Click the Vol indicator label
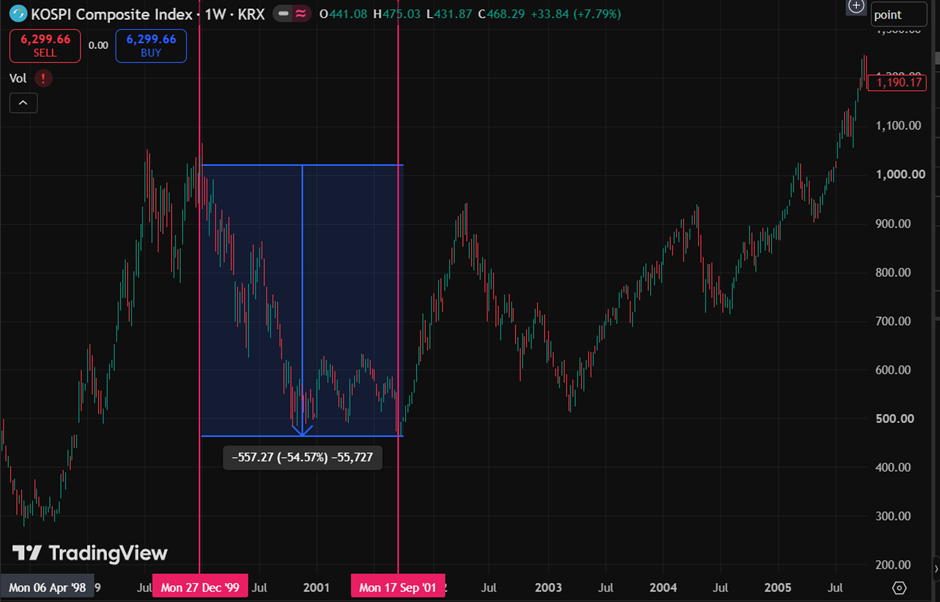 18,78
